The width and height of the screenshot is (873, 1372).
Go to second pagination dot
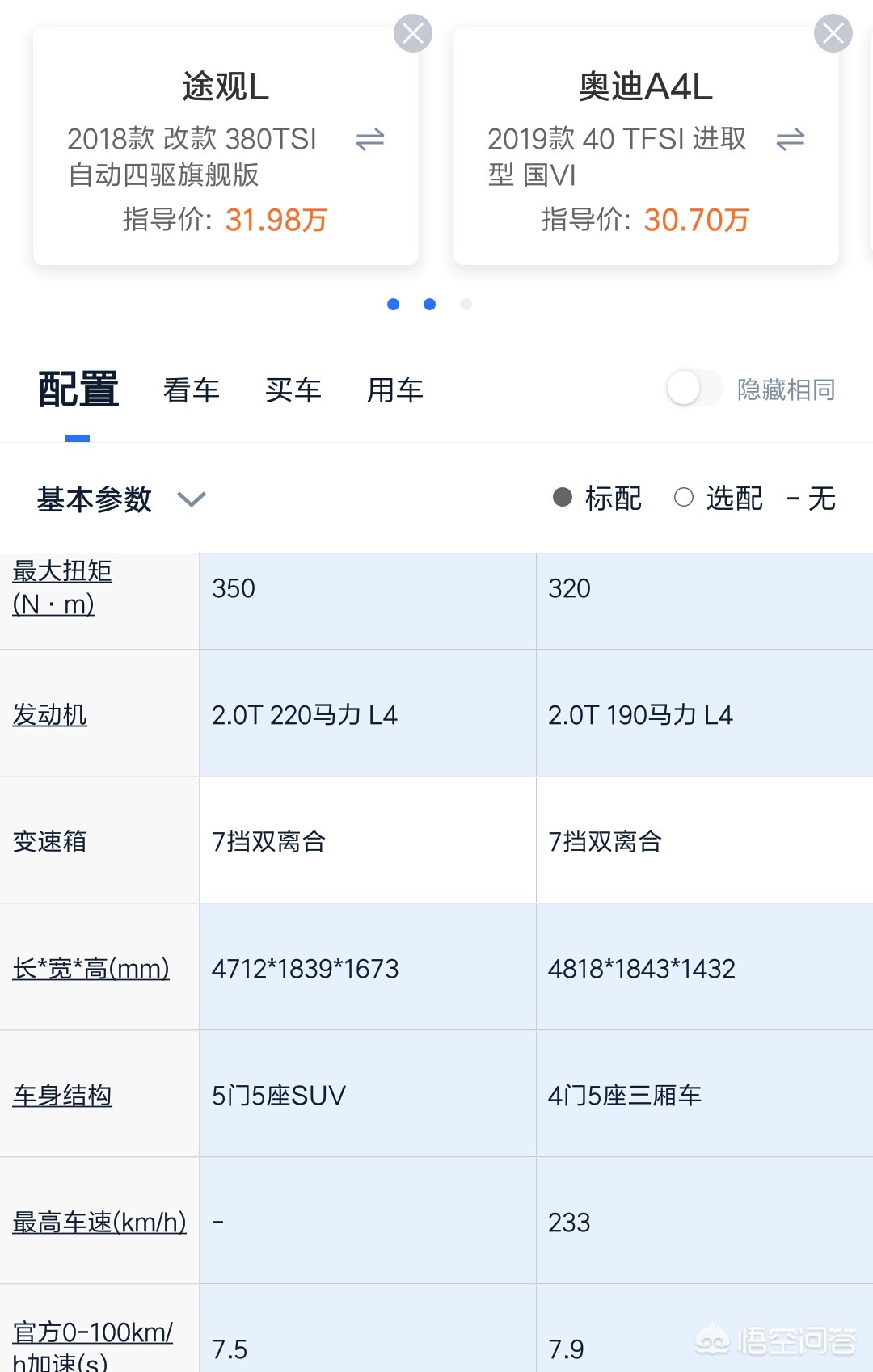(430, 305)
